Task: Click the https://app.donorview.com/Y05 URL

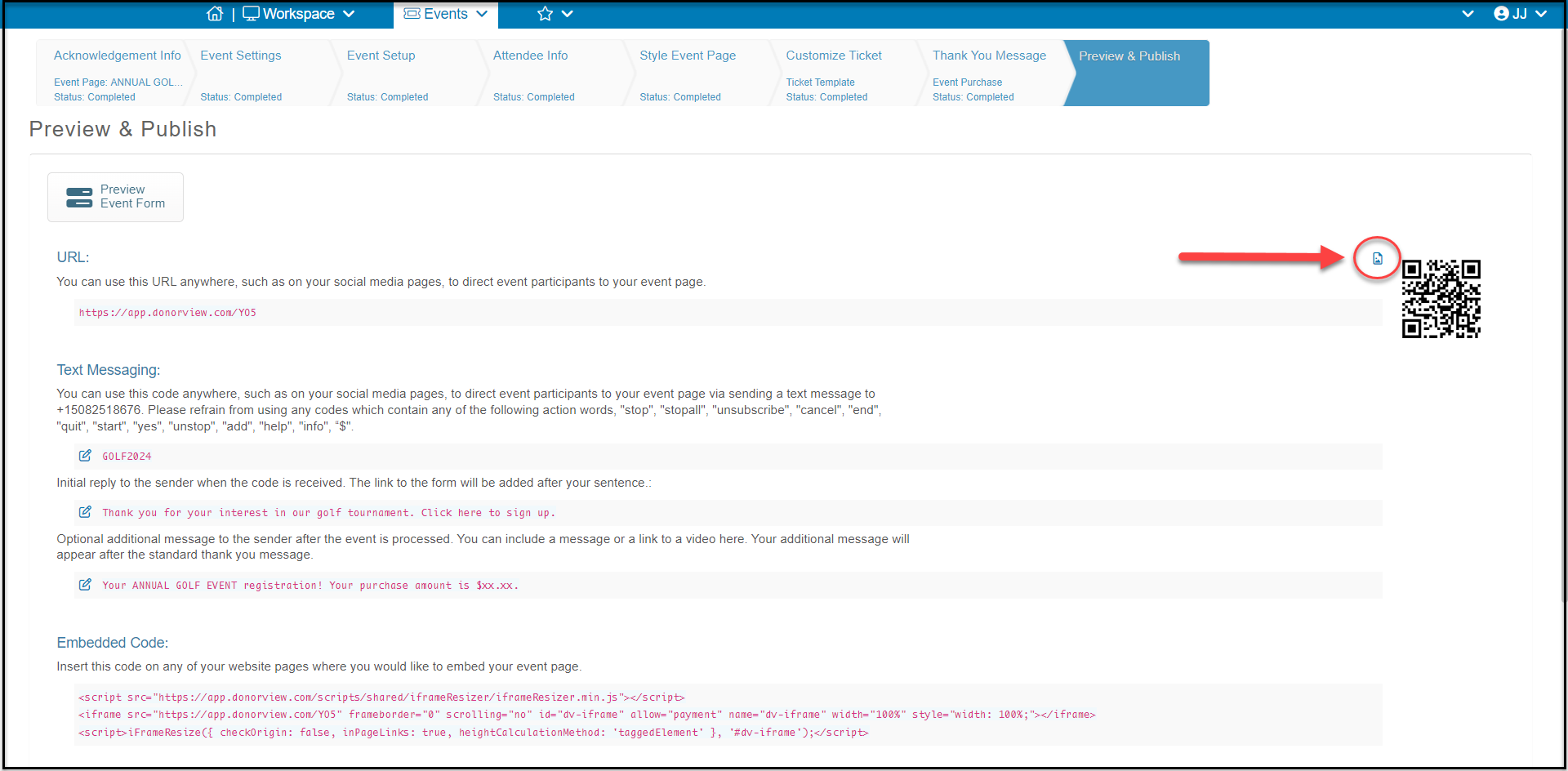Action: 167,313
